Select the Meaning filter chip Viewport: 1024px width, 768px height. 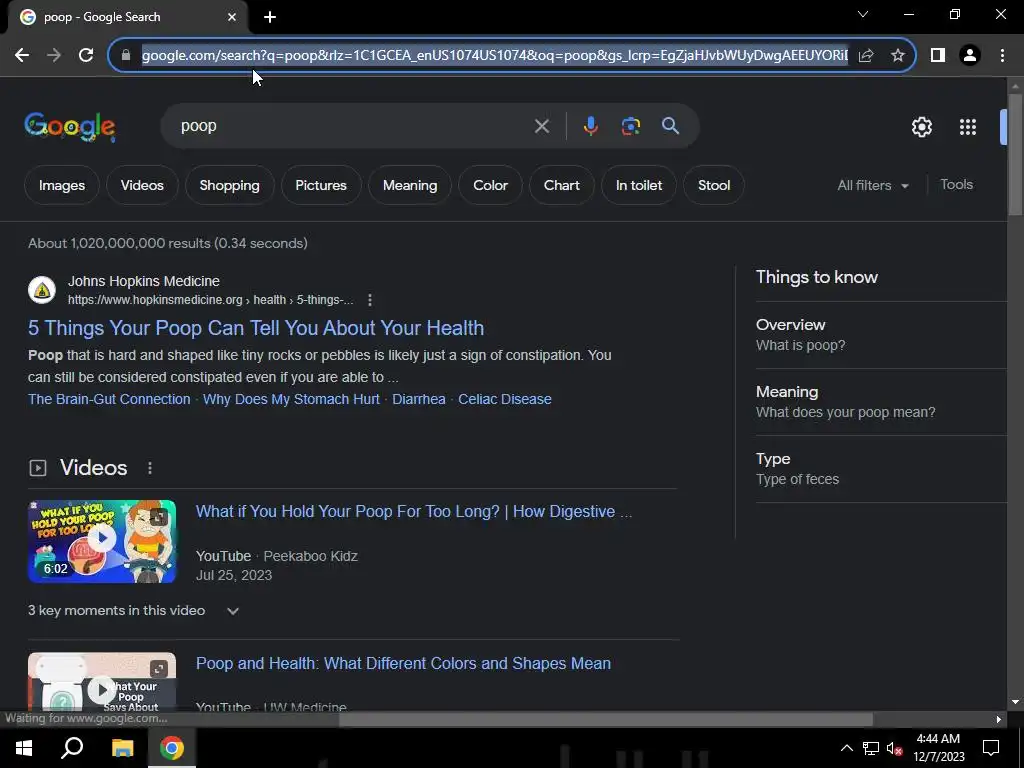pos(410,185)
